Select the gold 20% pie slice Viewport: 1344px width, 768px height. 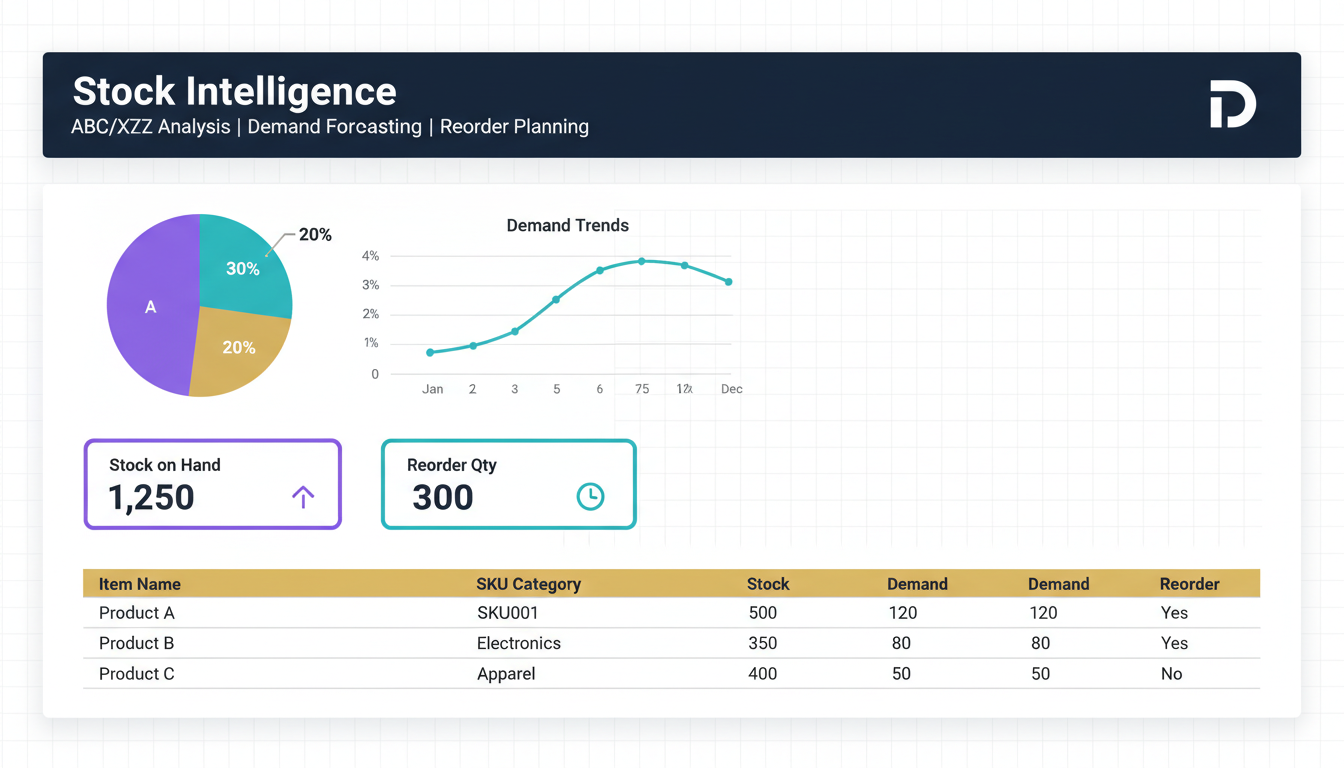237,348
